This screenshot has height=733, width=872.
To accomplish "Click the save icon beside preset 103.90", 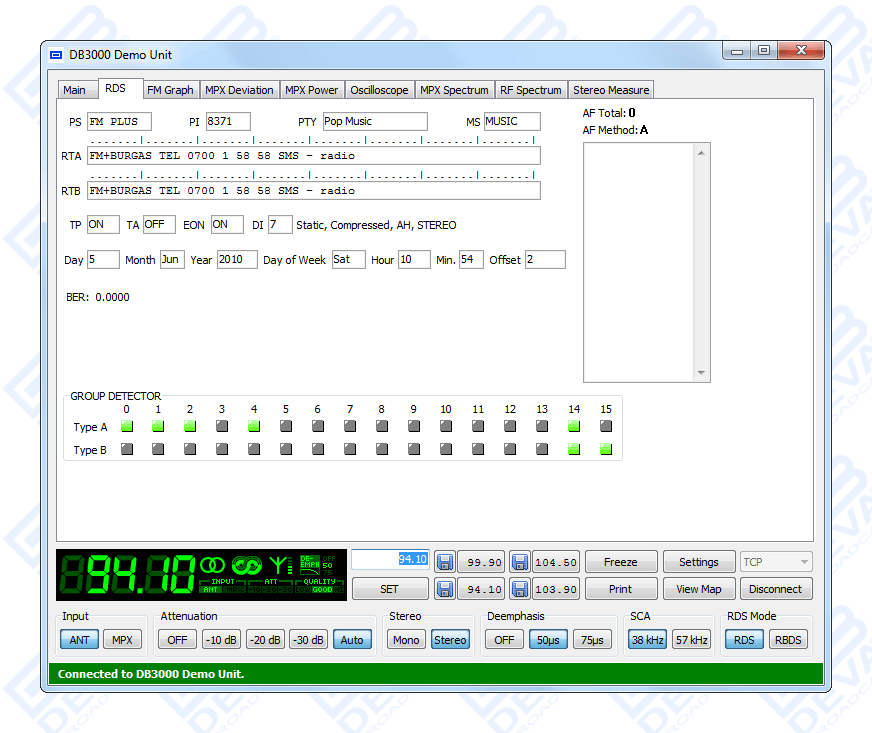I will (x=520, y=589).
